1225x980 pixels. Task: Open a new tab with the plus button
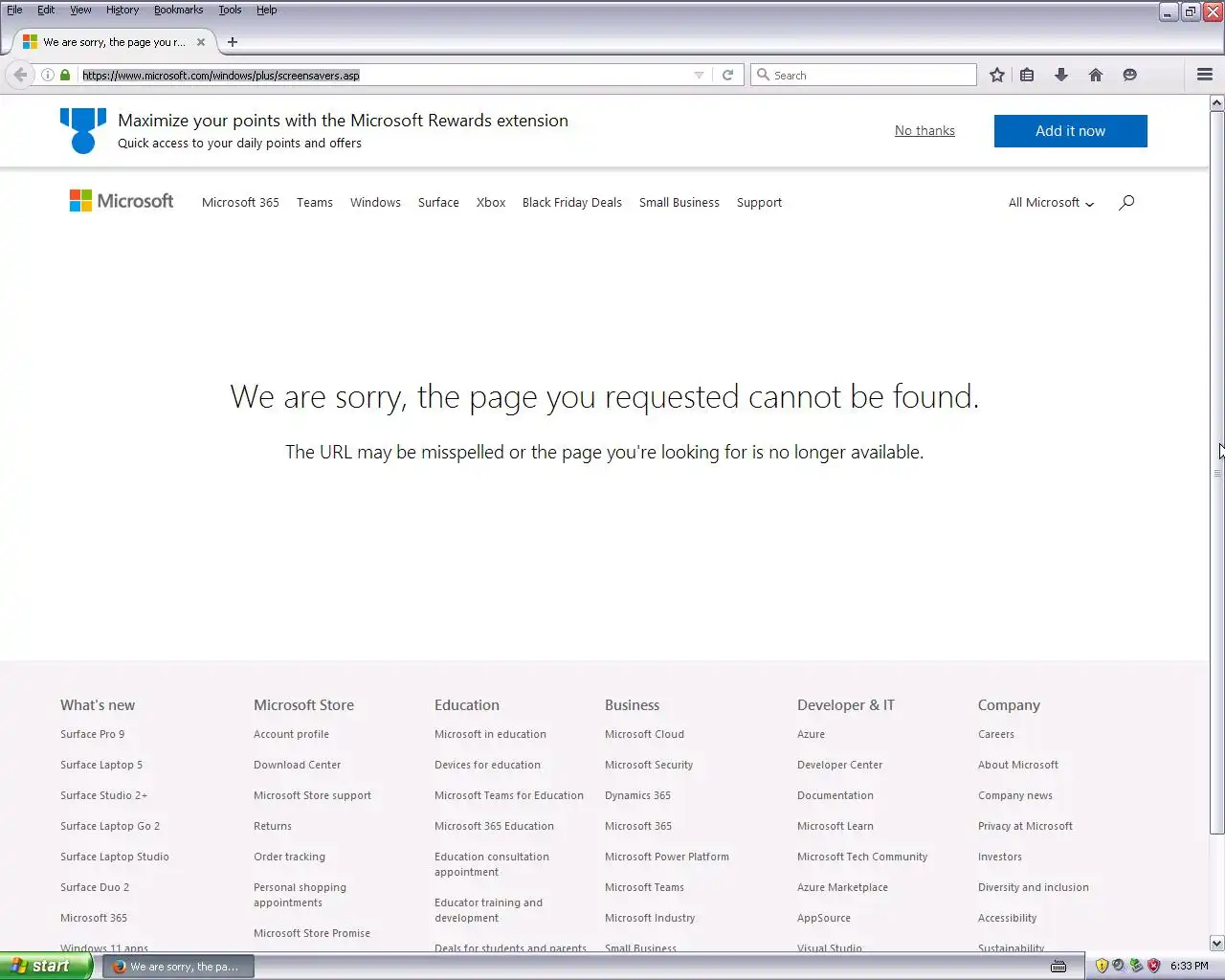233,42
